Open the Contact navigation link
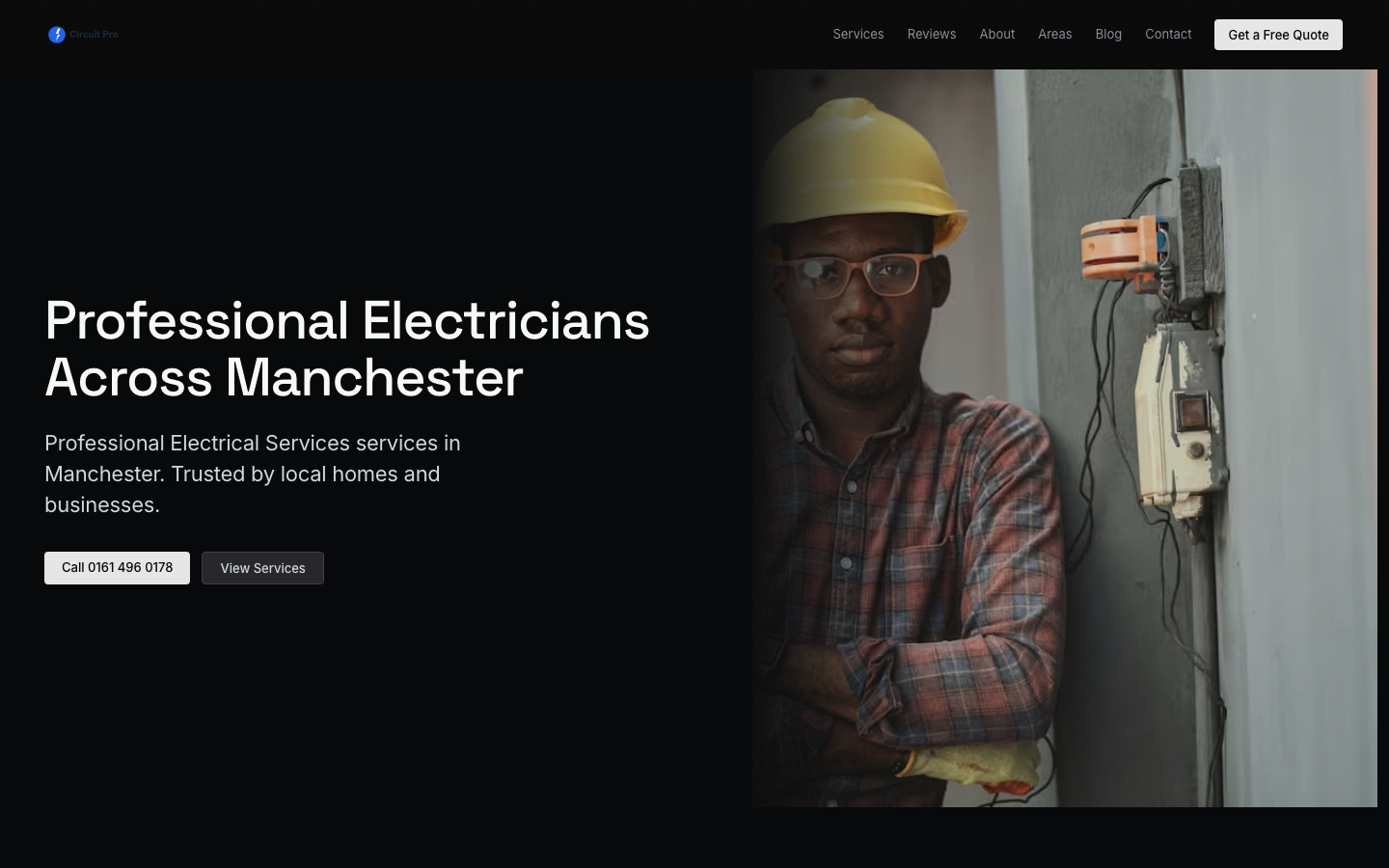Viewport: 1389px width, 868px height. pos(1168,34)
